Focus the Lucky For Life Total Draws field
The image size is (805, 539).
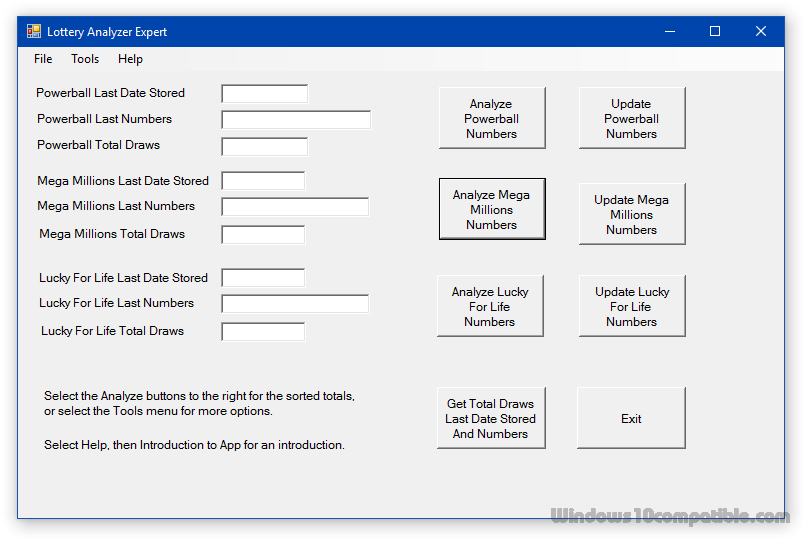click(x=263, y=332)
